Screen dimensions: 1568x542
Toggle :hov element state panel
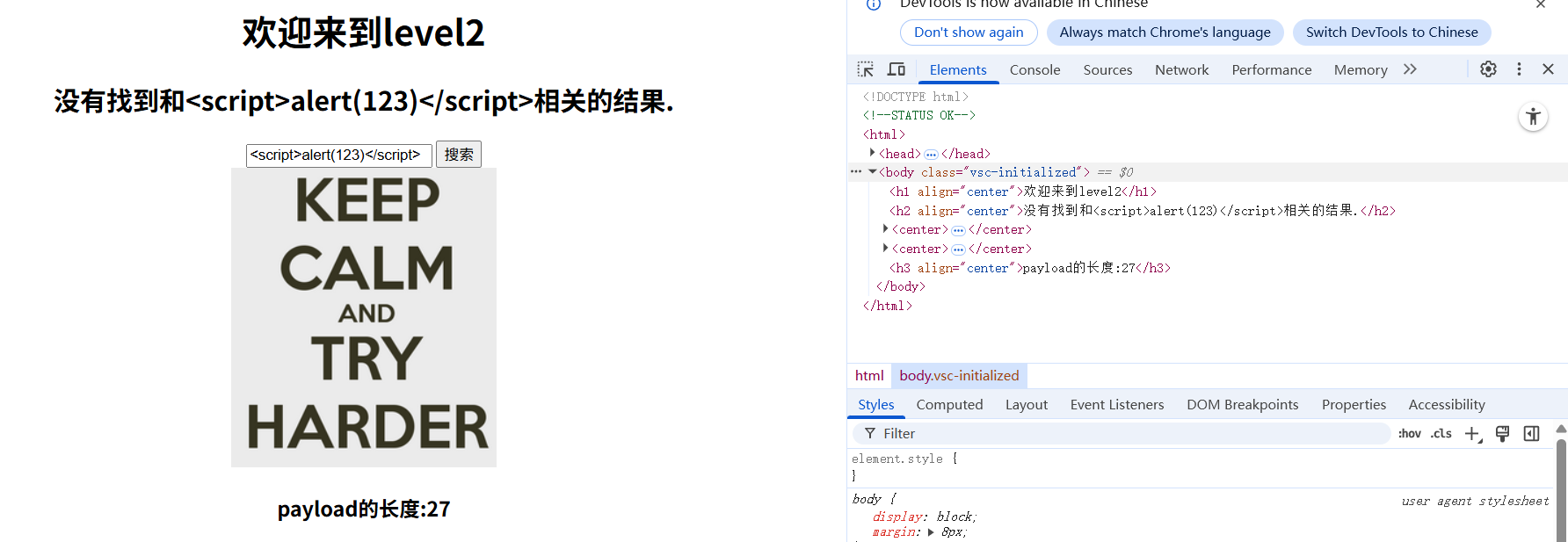pos(1410,434)
